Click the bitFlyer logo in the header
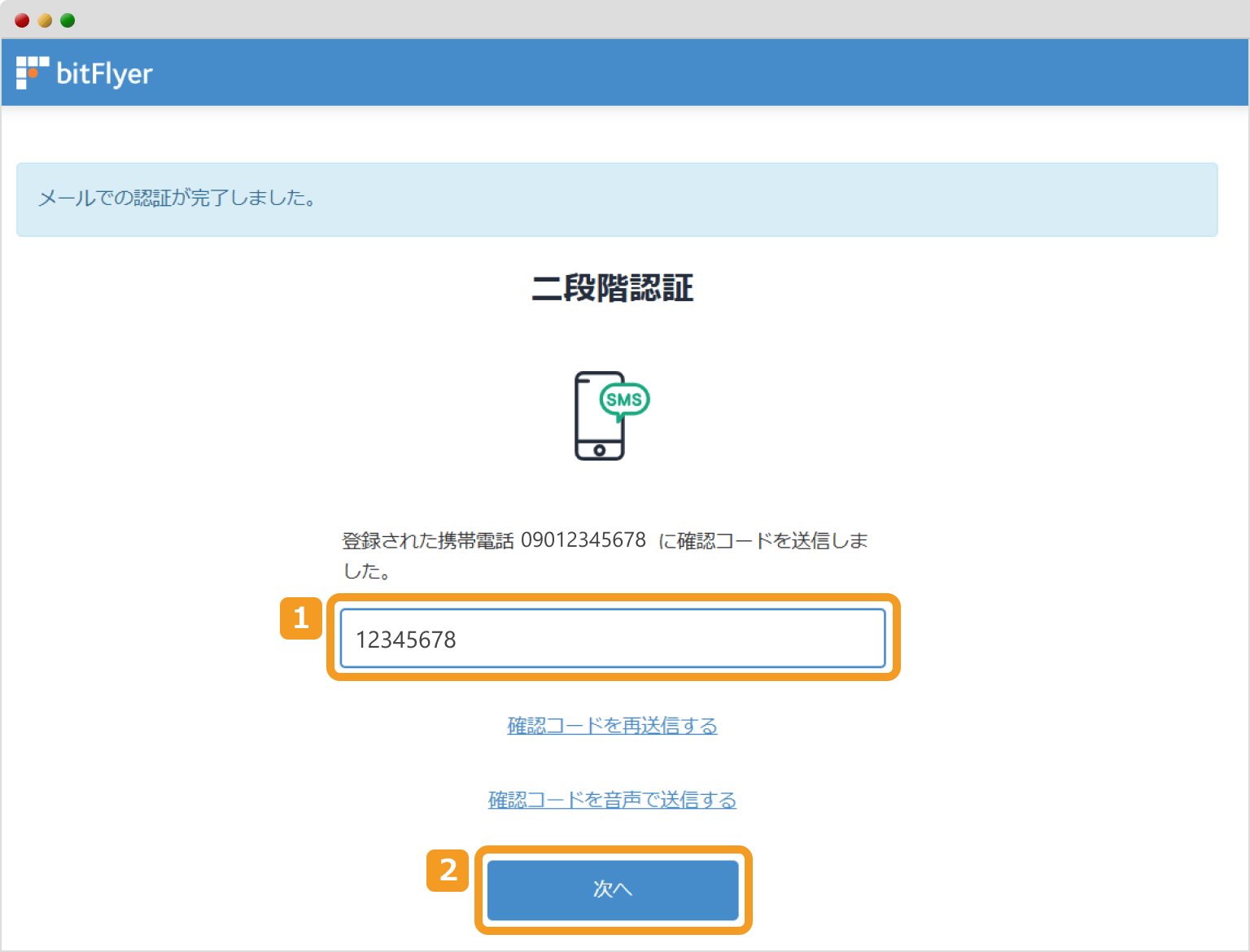The width and height of the screenshot is (1250, 952). (x=84, y=72)
